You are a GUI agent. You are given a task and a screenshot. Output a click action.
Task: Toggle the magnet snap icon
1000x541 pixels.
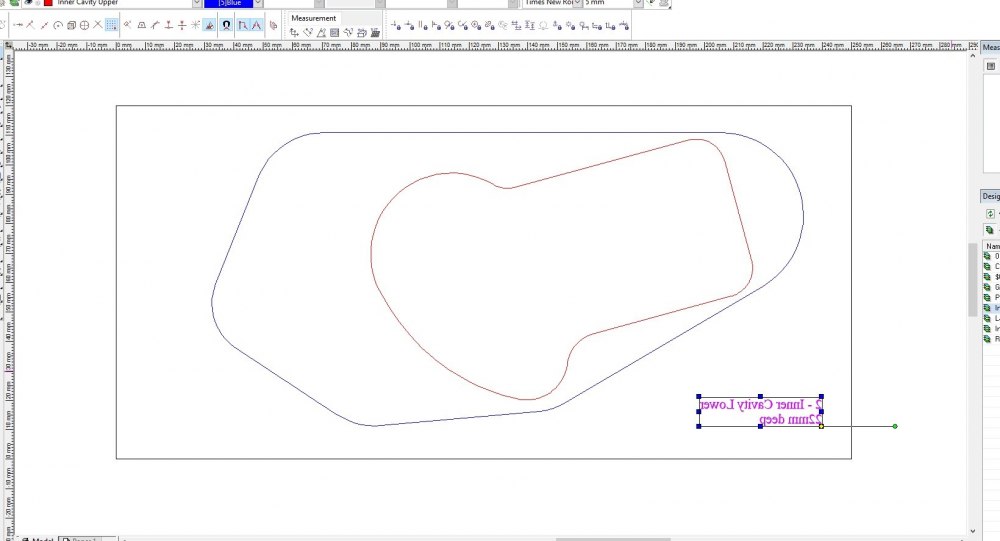[x=226, y=25]
